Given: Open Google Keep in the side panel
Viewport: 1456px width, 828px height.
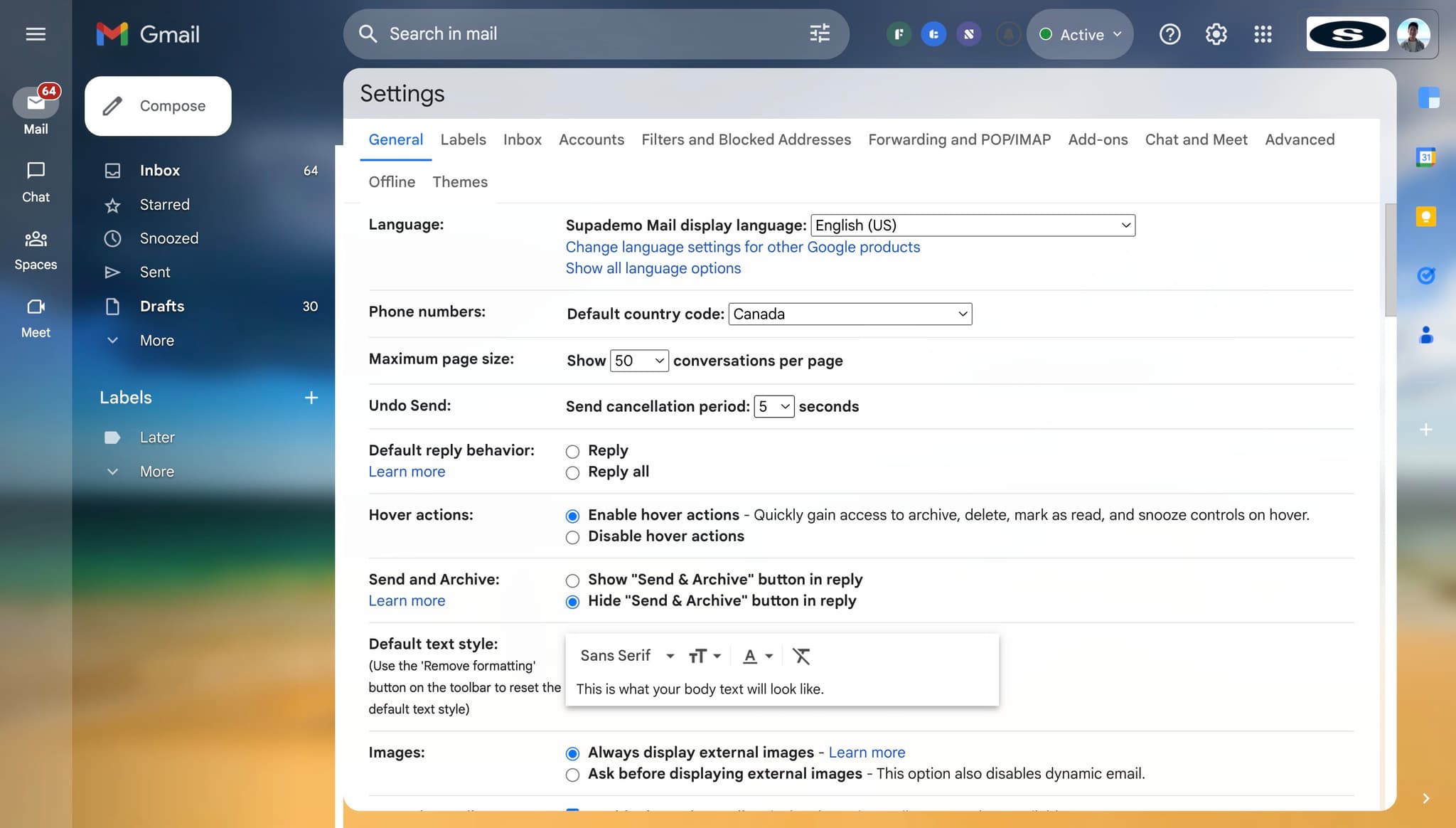Looking at the screenshot, I should click(x=1428, y=216).
